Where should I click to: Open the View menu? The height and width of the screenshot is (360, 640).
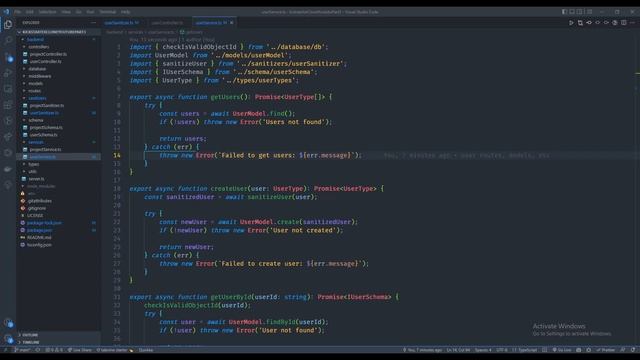click(x=66, y=12)
